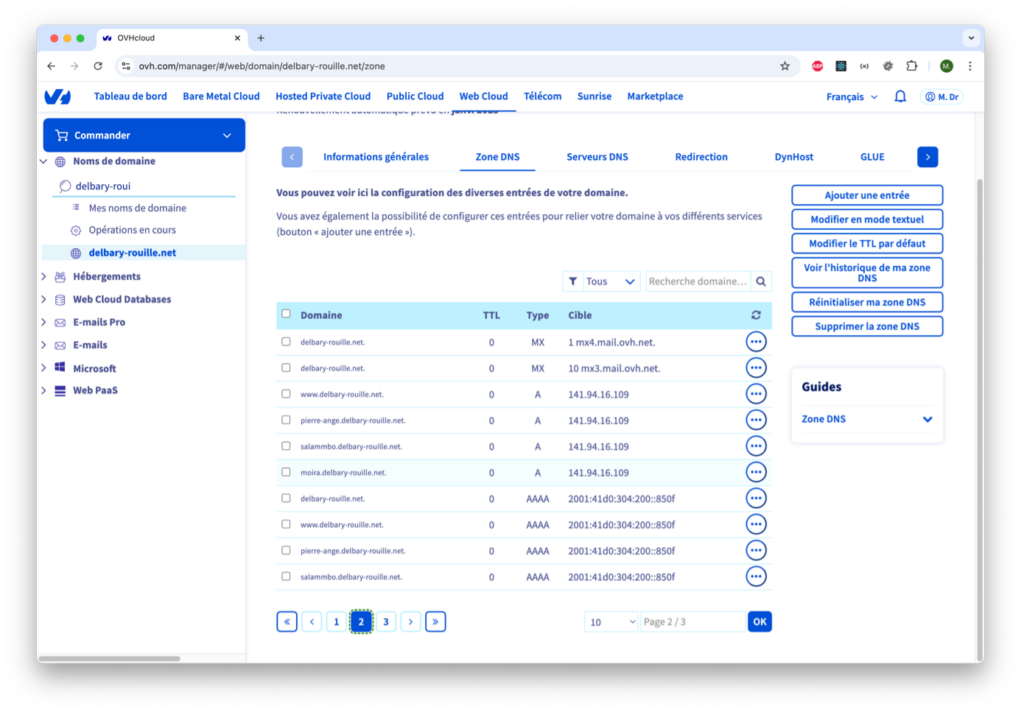Image resolution: width=1024 pixels, height=715 pixels.
Task: Open the Commander dropdown
Action: pos(144,135)
